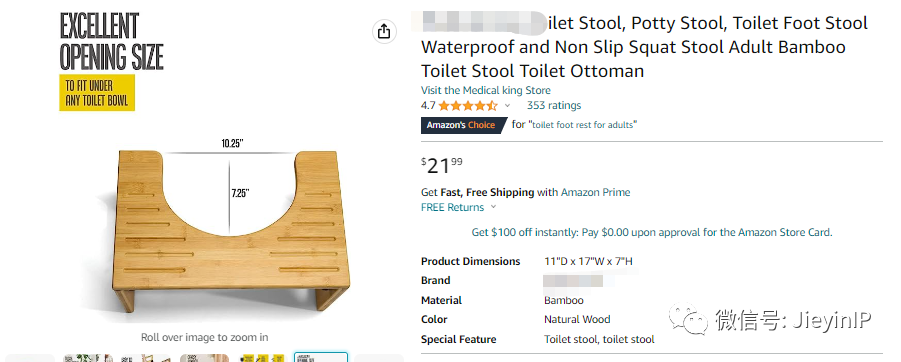The image size is (901, 362).
Task: Select the yellow labels thumbnail image
Action: click(x=262, y=357)
